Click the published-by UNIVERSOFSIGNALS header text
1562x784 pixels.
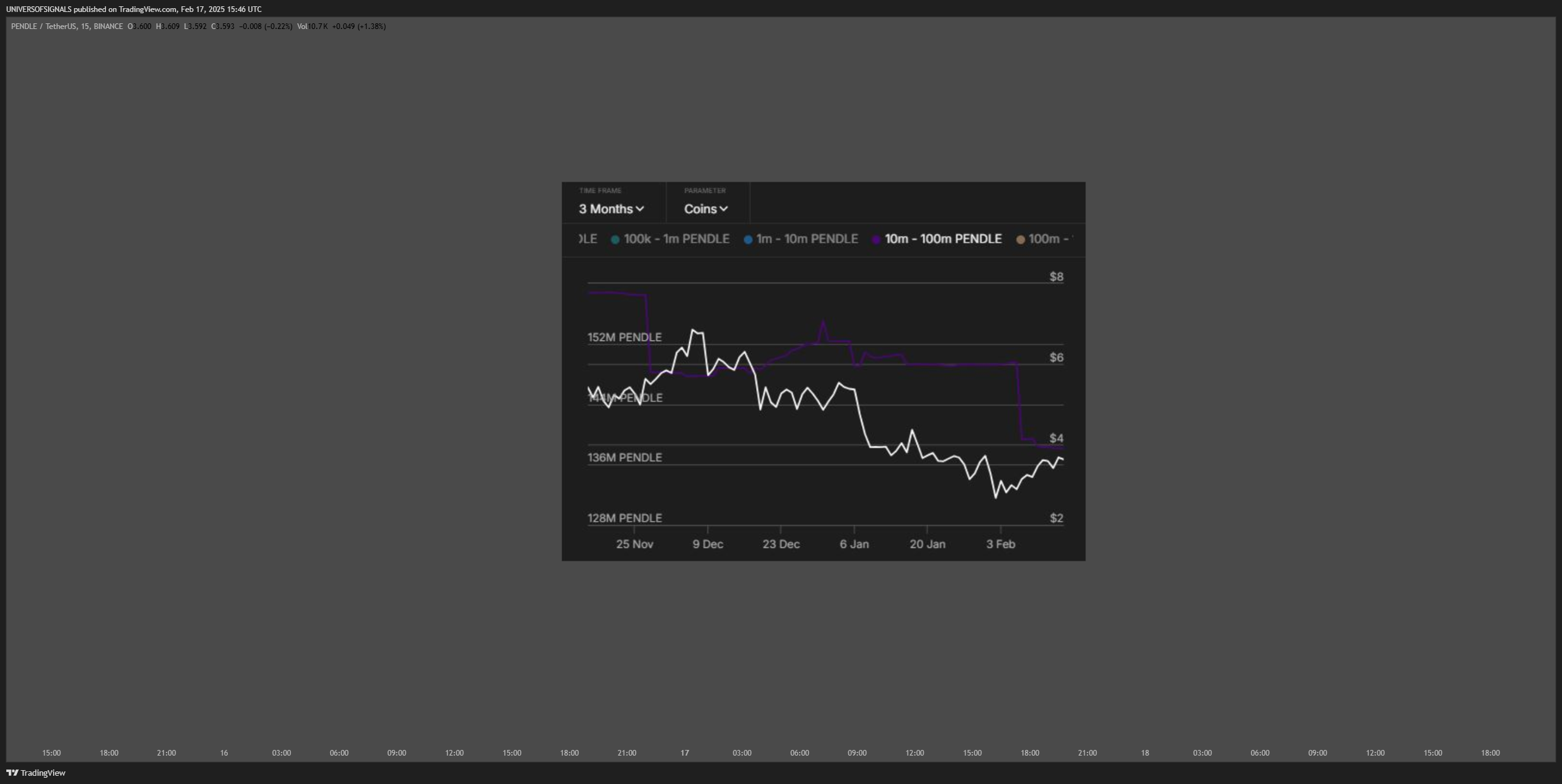134,9
